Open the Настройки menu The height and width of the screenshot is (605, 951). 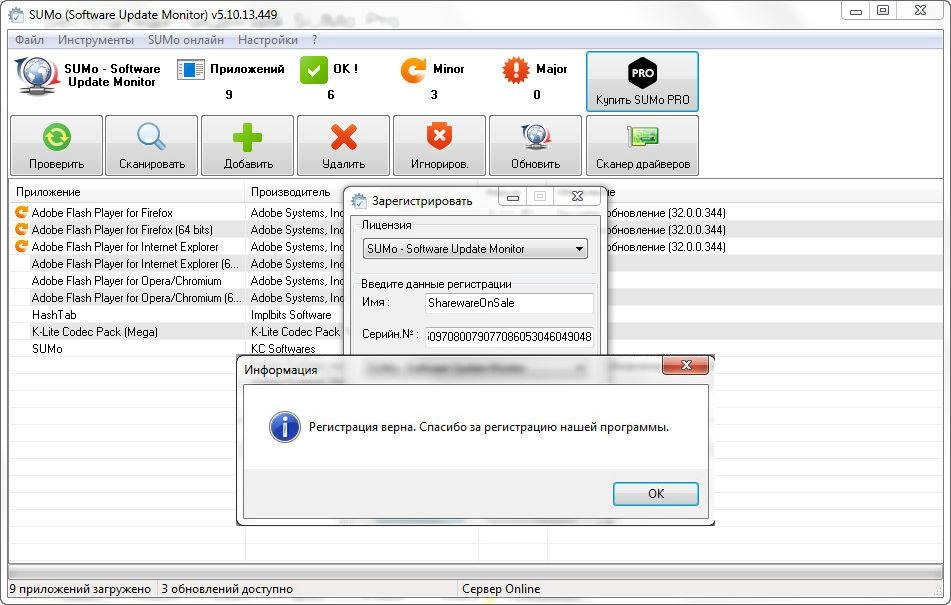267,40
